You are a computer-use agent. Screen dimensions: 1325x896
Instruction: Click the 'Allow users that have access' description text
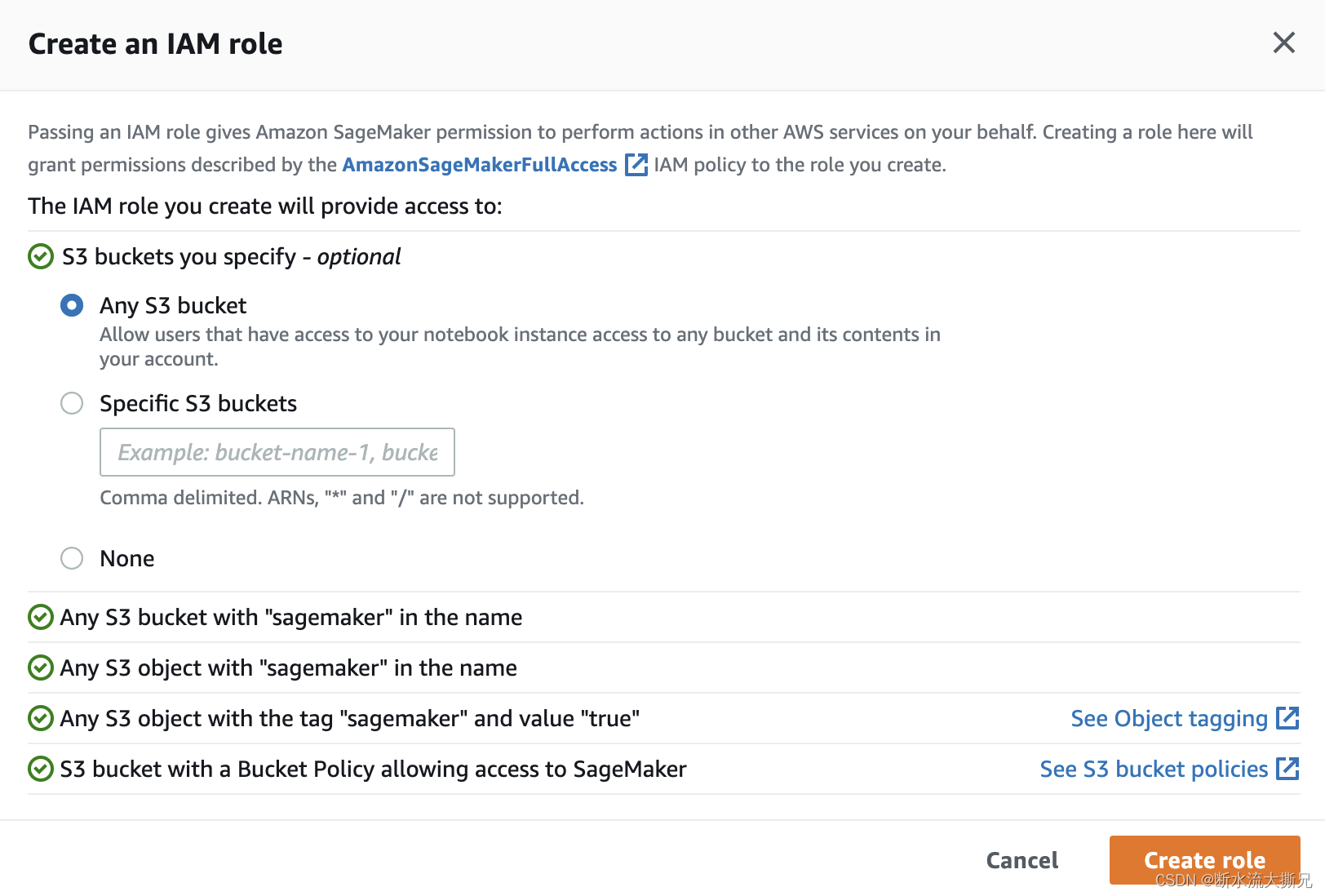520,347
